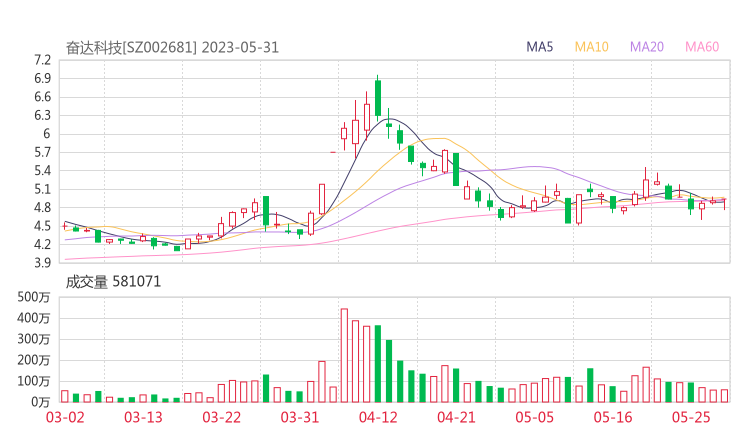Click the 05-05 date axis label

[534, 418]
